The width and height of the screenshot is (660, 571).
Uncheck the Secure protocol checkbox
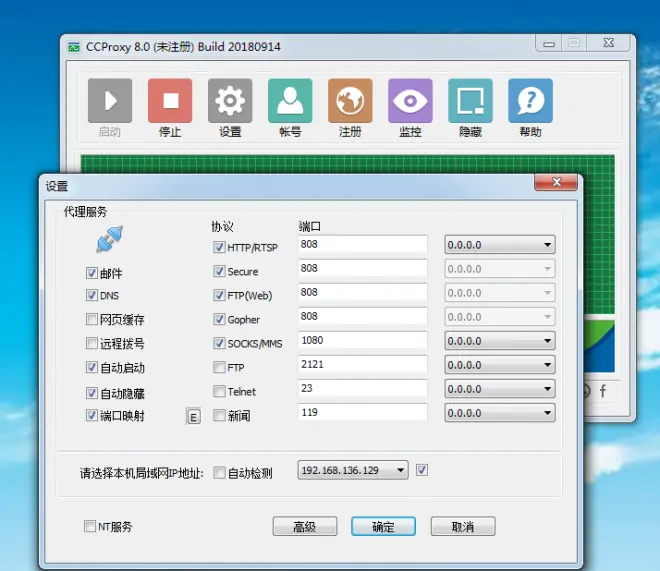[219, 271]
